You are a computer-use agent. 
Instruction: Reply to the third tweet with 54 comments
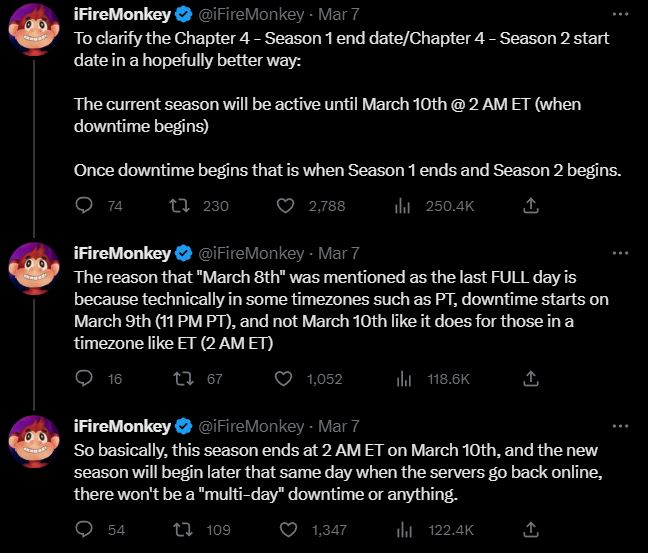pos(84,529)
